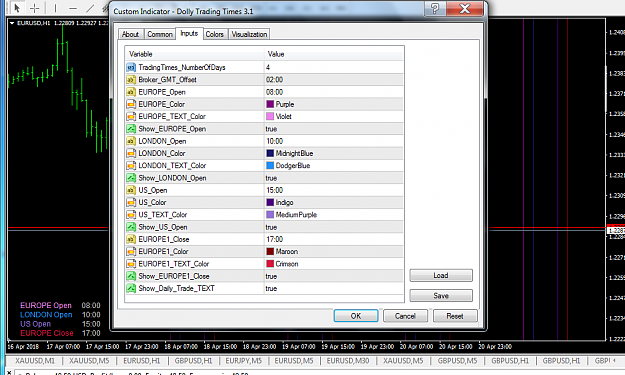Expand the EURUSD,H1 chart title arrow
The width and height of the screenshot is (625, 375).
tap(12, 23)
